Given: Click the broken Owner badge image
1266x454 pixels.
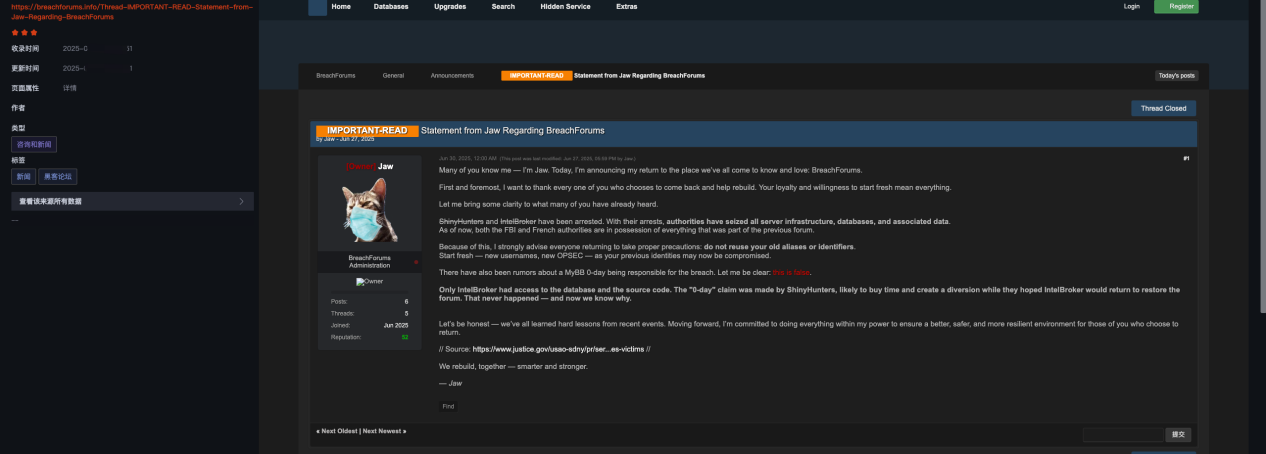Looking at the screenshot, I should point(369,281).
